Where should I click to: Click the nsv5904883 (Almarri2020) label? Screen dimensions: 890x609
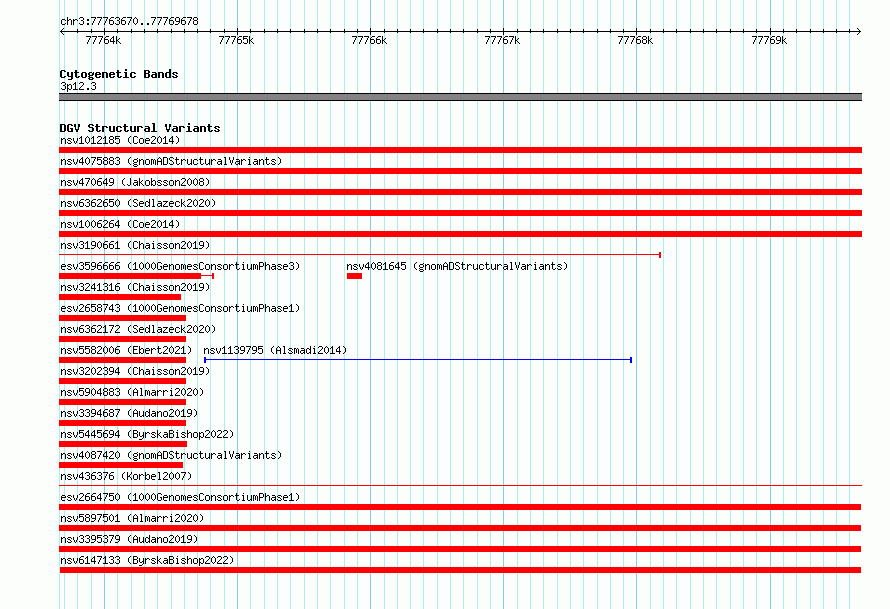[132, 392]
